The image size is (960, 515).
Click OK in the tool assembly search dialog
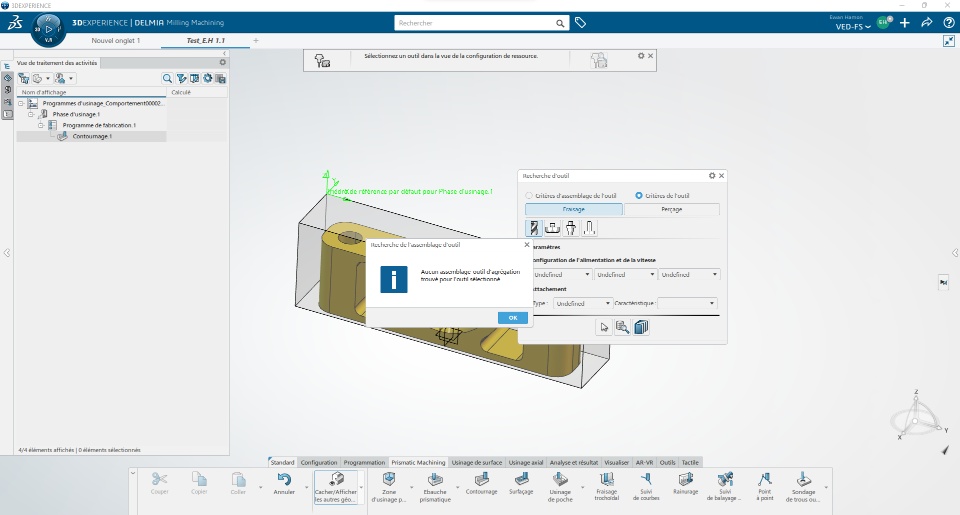coord(512,318)
